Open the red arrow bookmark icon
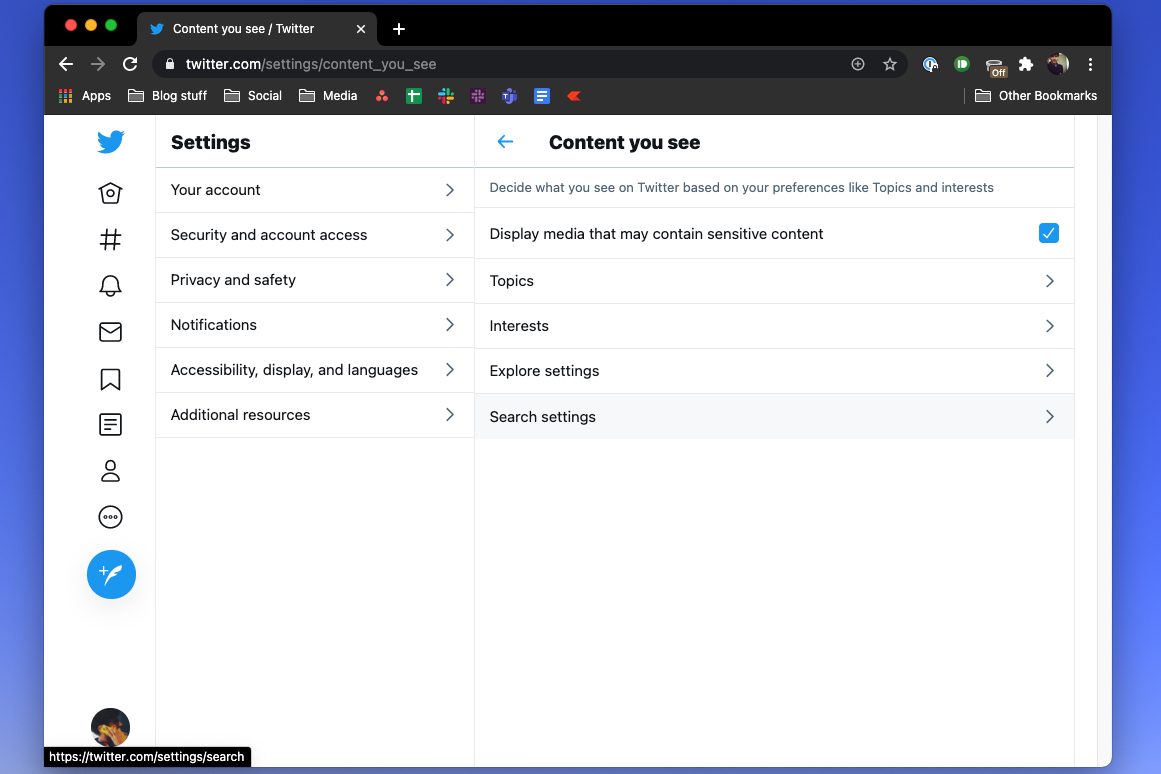 [574, 96]
